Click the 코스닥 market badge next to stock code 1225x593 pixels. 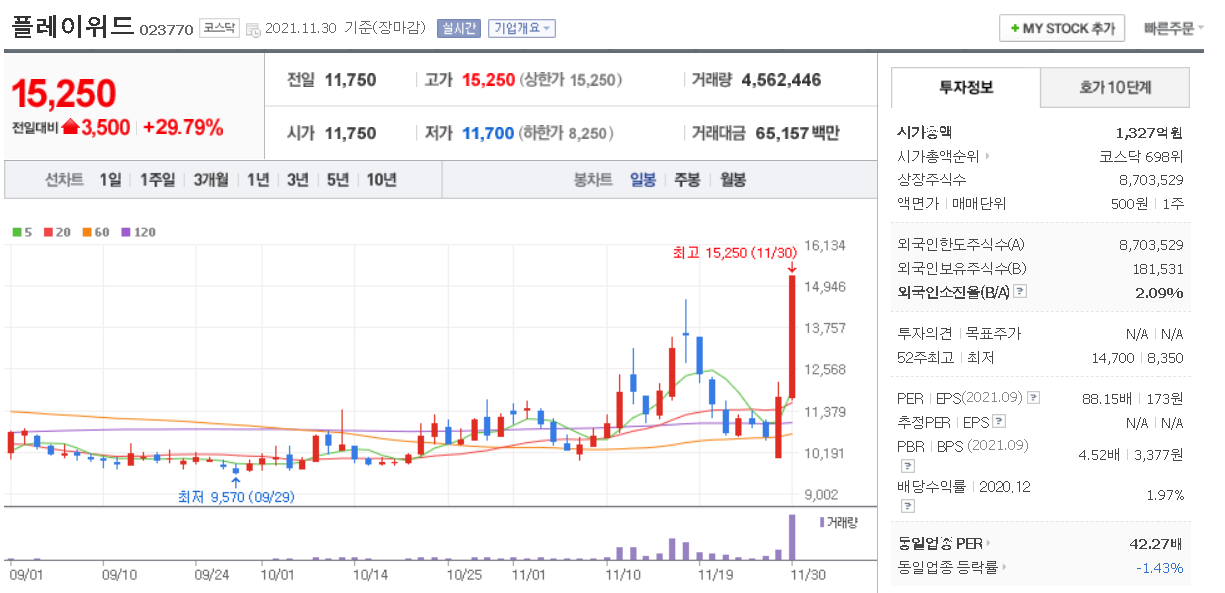(x=219, y=28)
